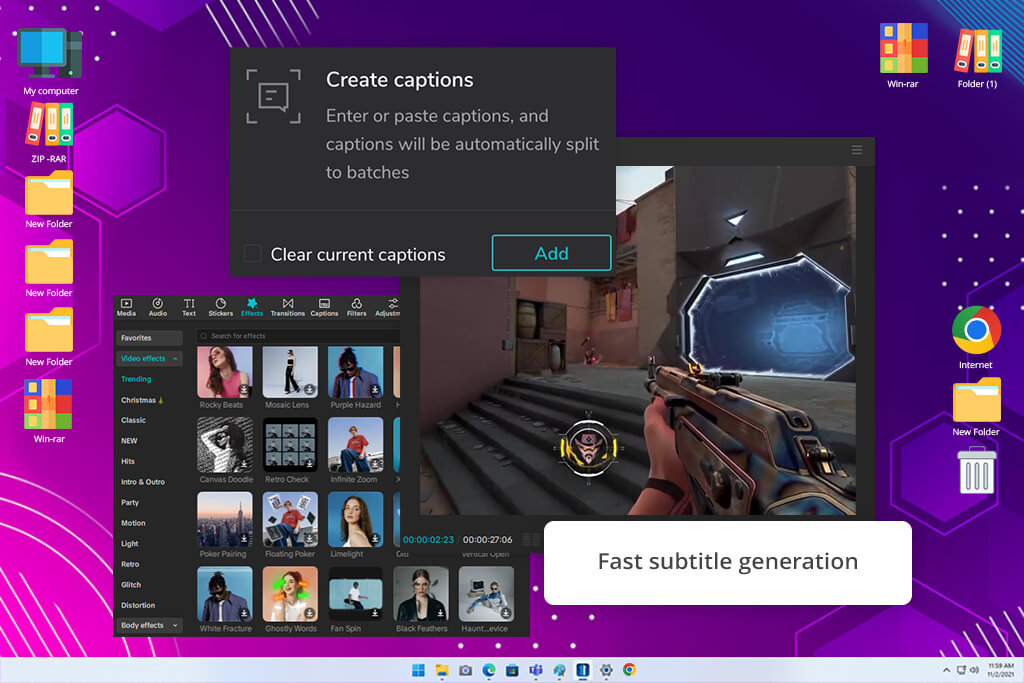
Task: Download the Purple Hazard effect
Action: point(375,389)
